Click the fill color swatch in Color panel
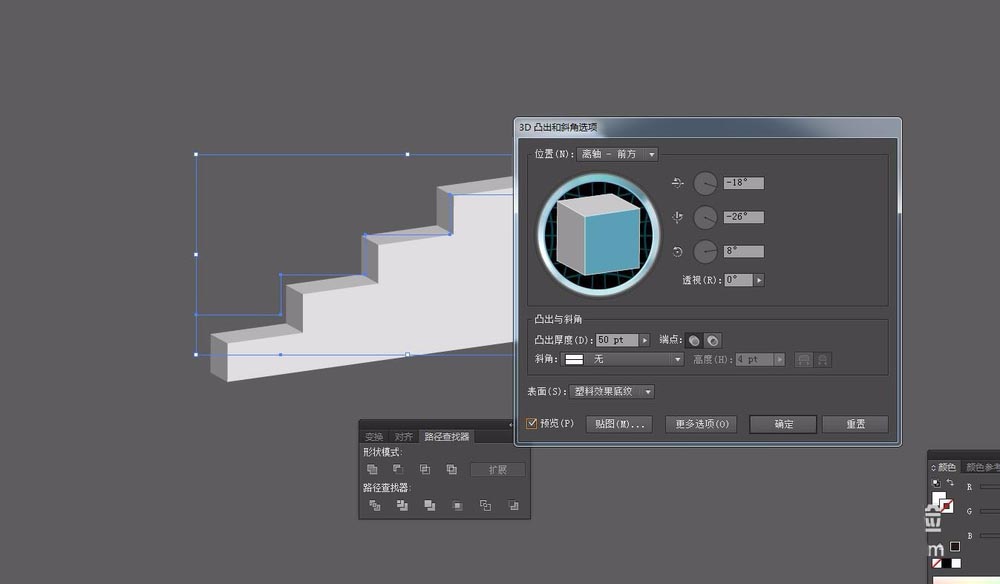Viewport: 1000px width, 584px height. [938, 499]
